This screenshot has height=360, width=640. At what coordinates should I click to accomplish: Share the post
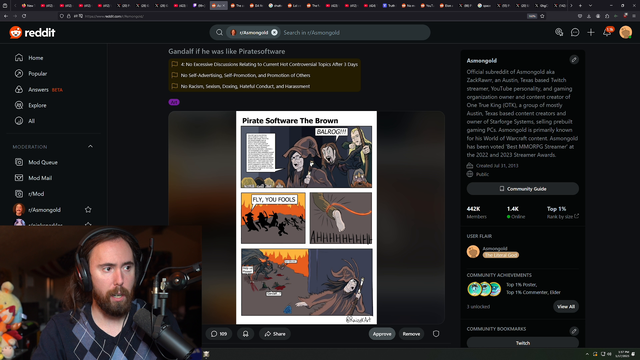[x=275, y=334]
